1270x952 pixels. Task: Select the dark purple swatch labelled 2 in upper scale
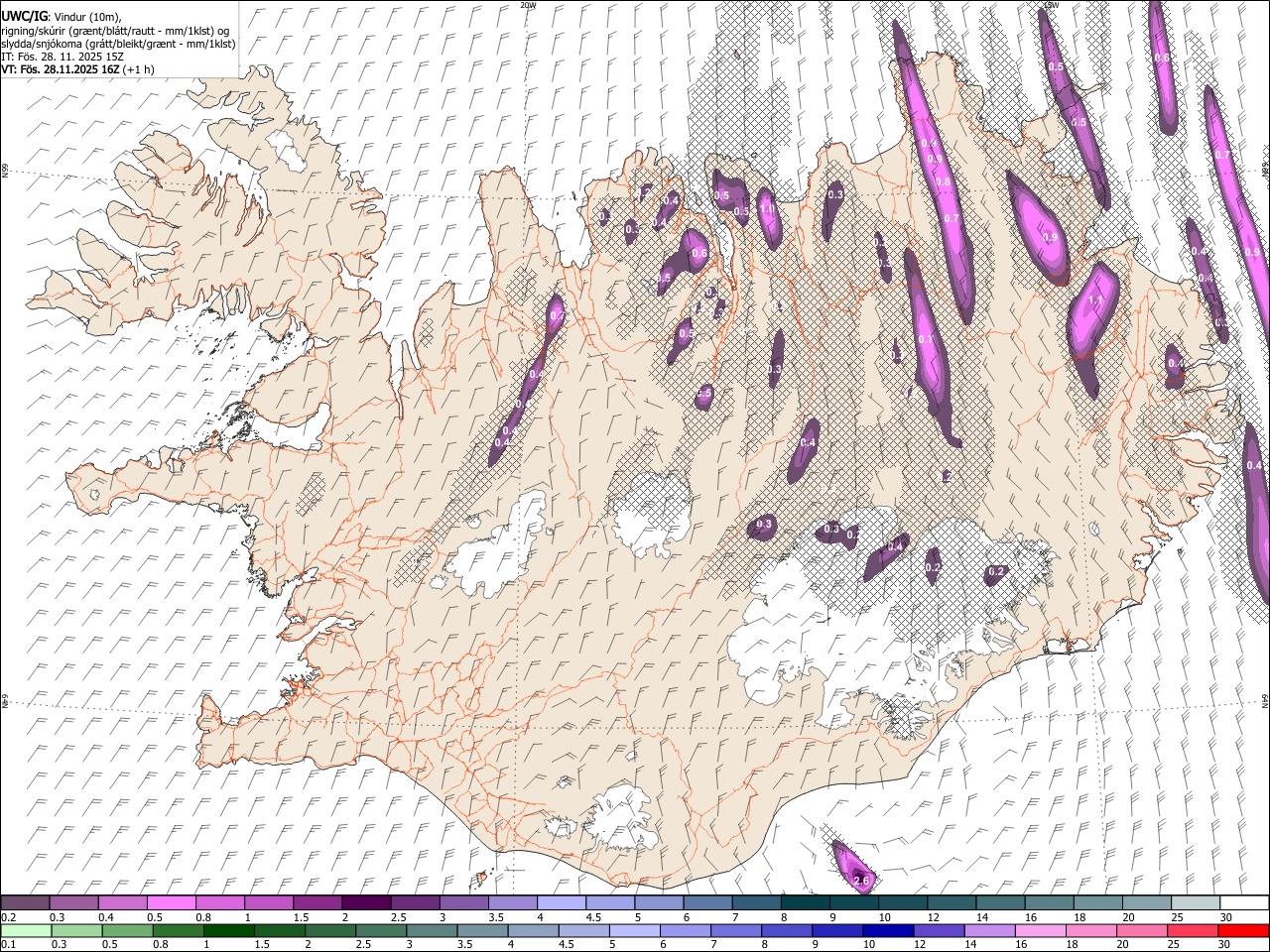[x=366, y=903]
